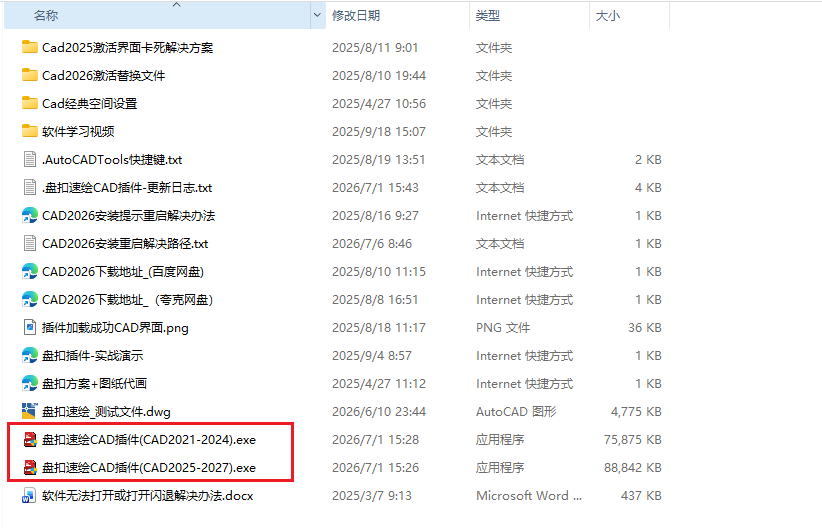
Task: Click the size value 75,875 KB
Action: pyautogui.click(x=633, y=440)
